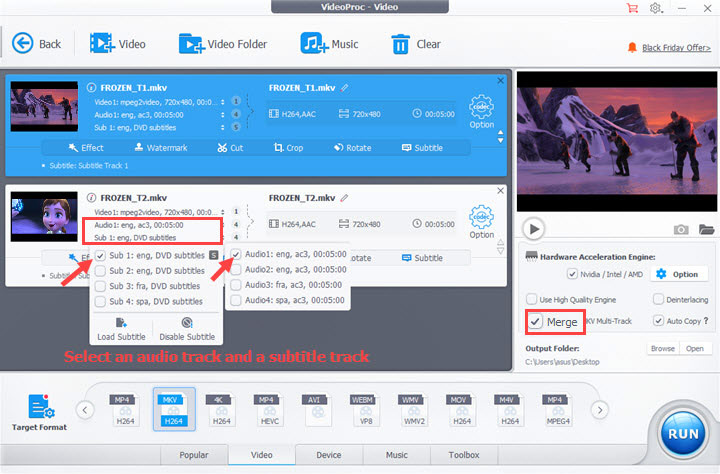Open Subtitle tool for FROZEN_T1.mkv
720x474 pixels.
click(x=422, y=148)
